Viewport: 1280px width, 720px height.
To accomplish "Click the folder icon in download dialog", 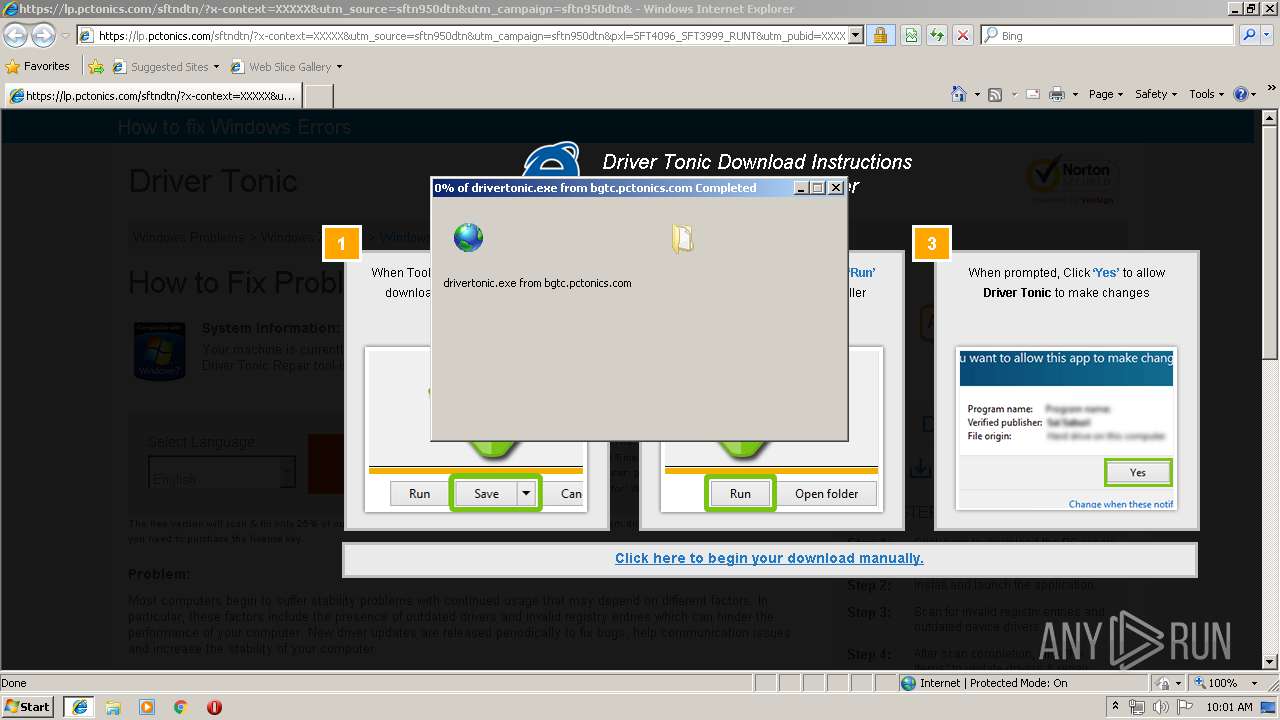I will click(x=683, y=238).
